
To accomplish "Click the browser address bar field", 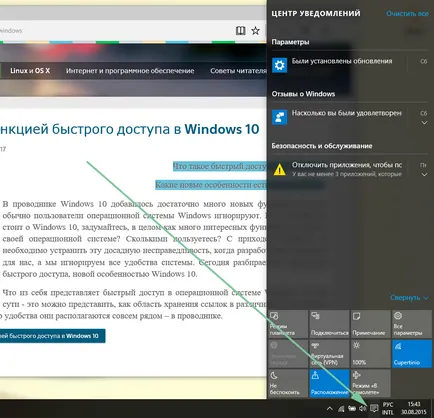I will [115, 31].
